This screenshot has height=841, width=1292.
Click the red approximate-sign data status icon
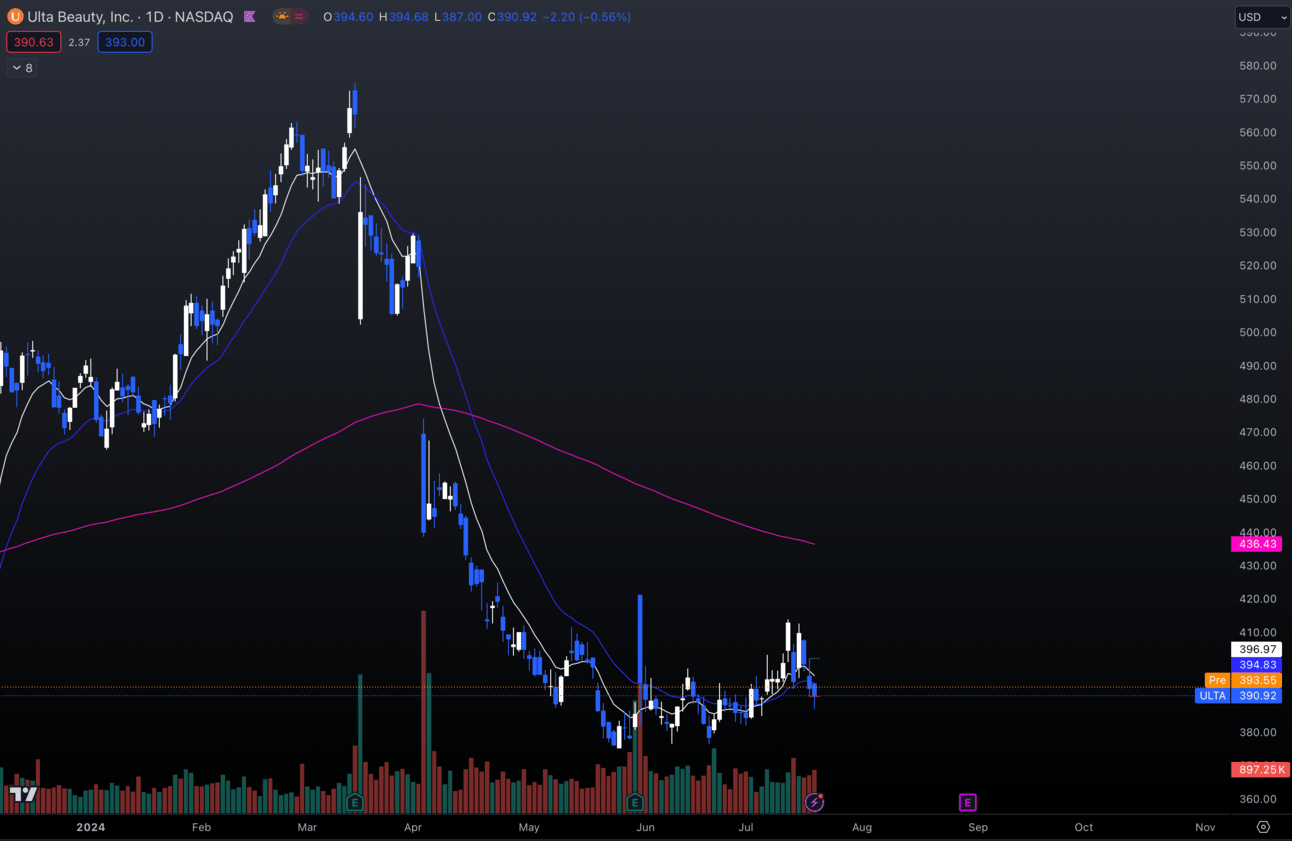click(x=299, y=17)
